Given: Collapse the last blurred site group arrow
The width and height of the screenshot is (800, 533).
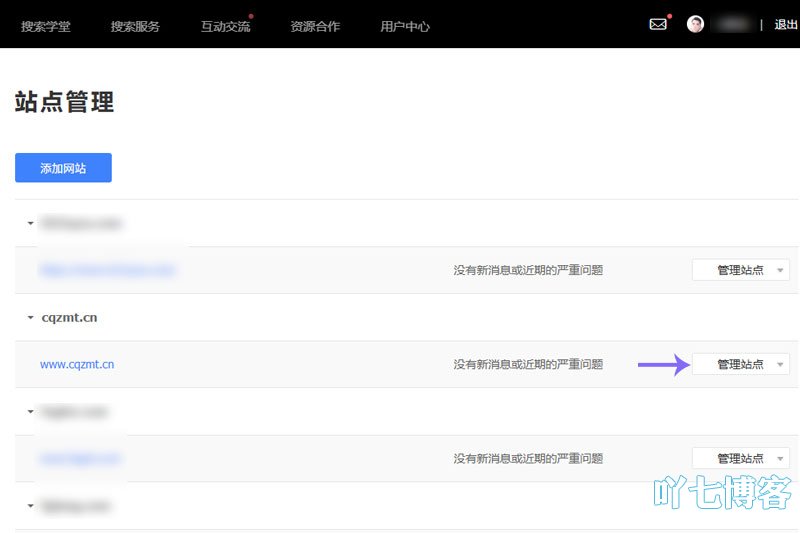Looking at the screenshot, I should (x=31, y=506).
